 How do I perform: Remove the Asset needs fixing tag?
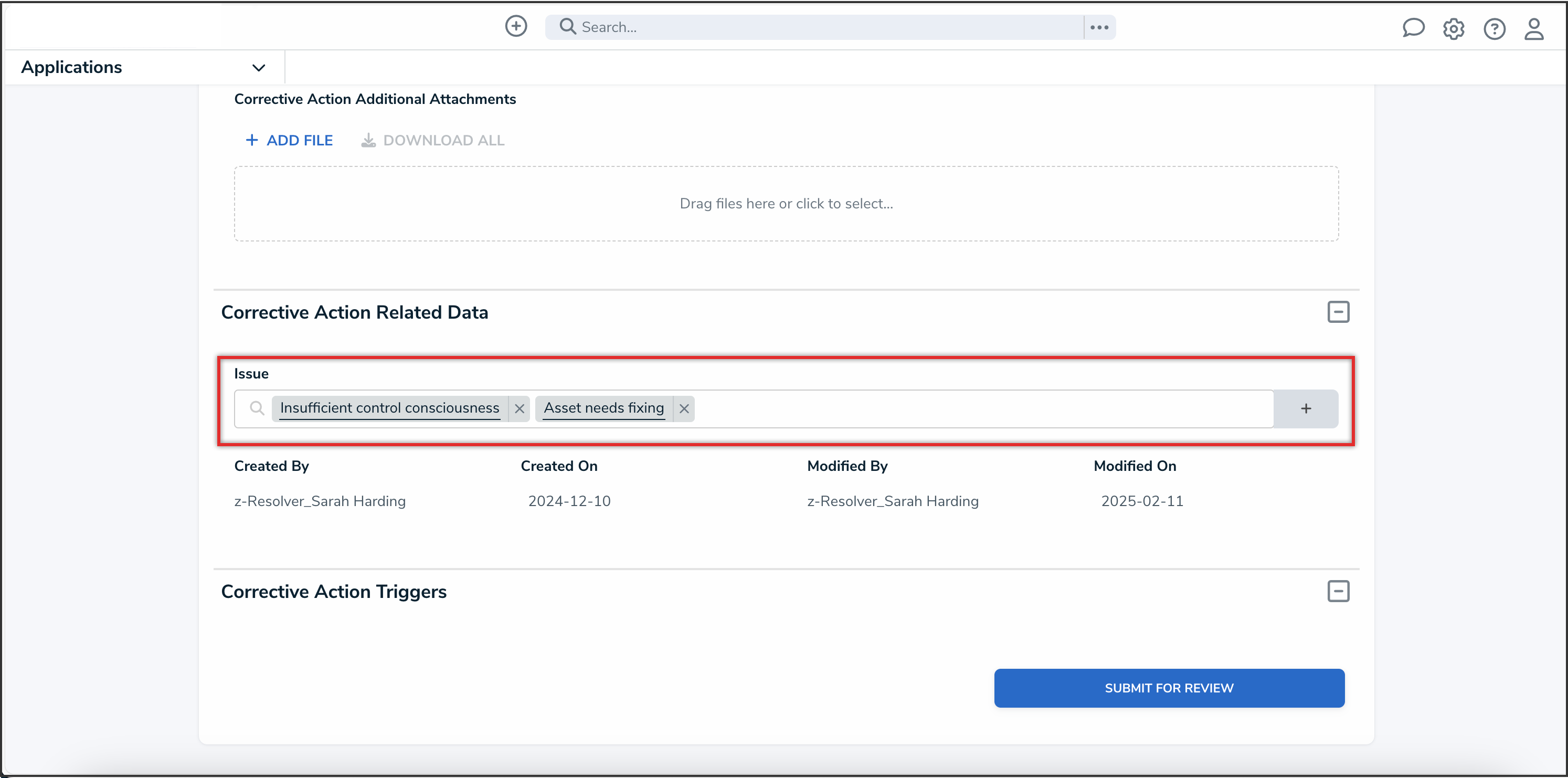click(684, 408)
